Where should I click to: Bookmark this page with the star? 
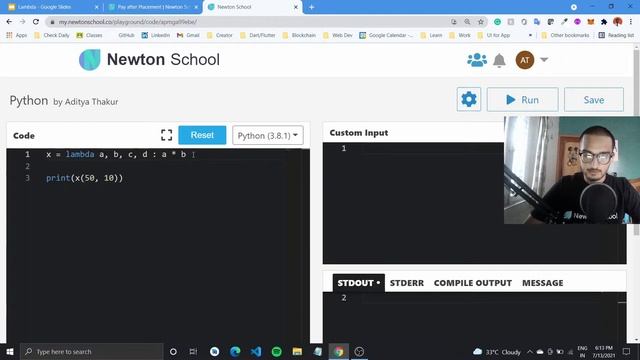(480, 22)
